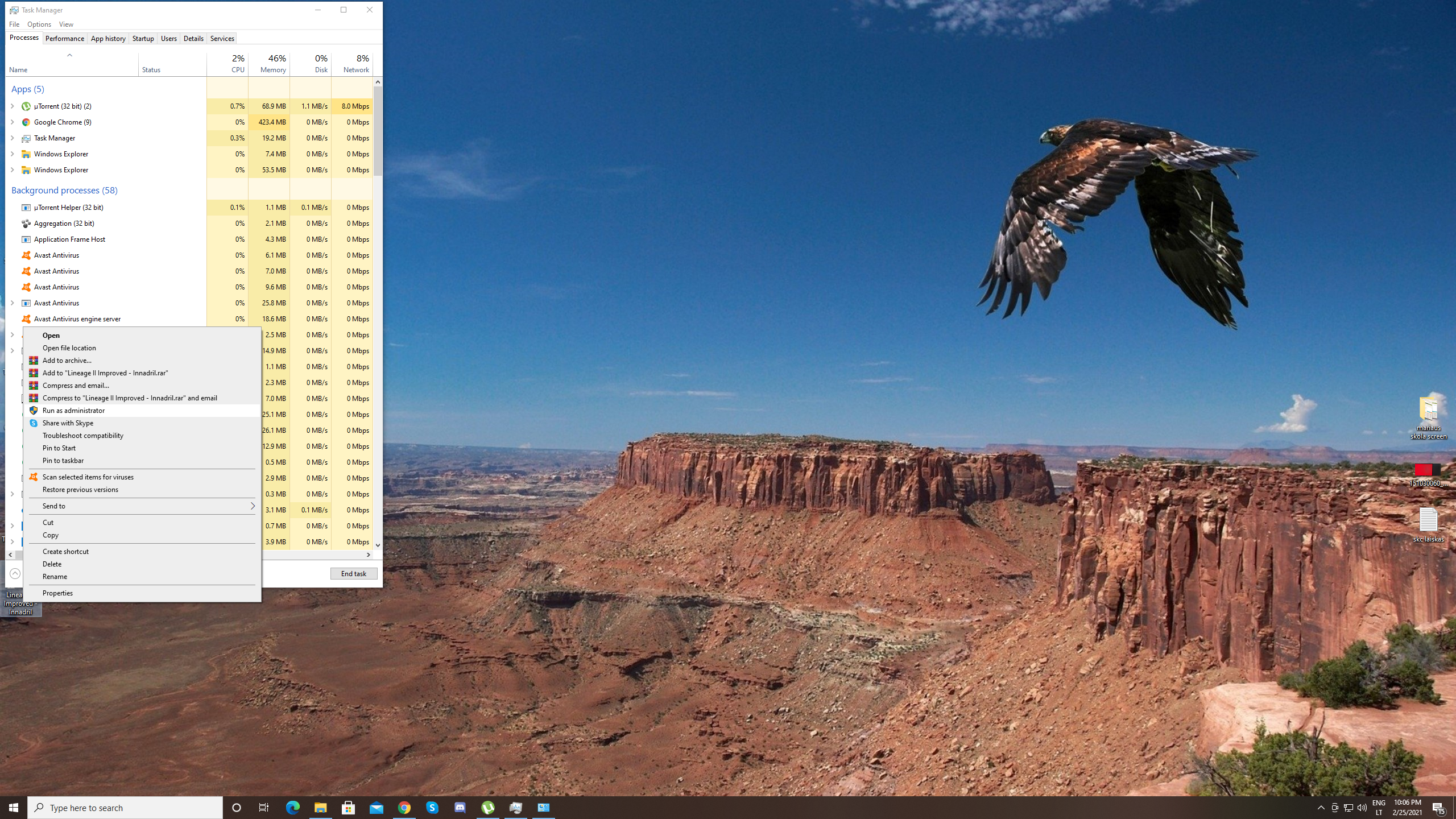Viewport: 1456px width, 819px height.
Task: Click the µTorrent icon in process list
Action: (26, 106)
